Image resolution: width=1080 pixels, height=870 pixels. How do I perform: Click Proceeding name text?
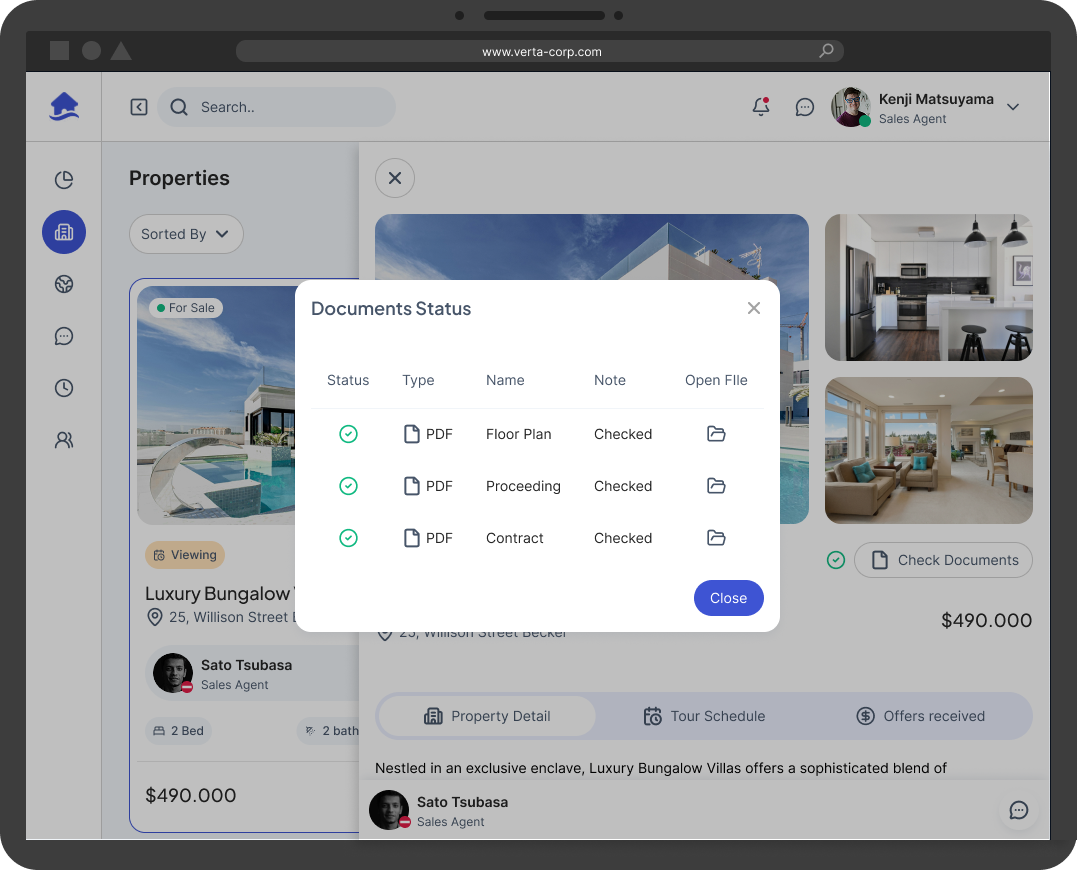pos(523,486)
